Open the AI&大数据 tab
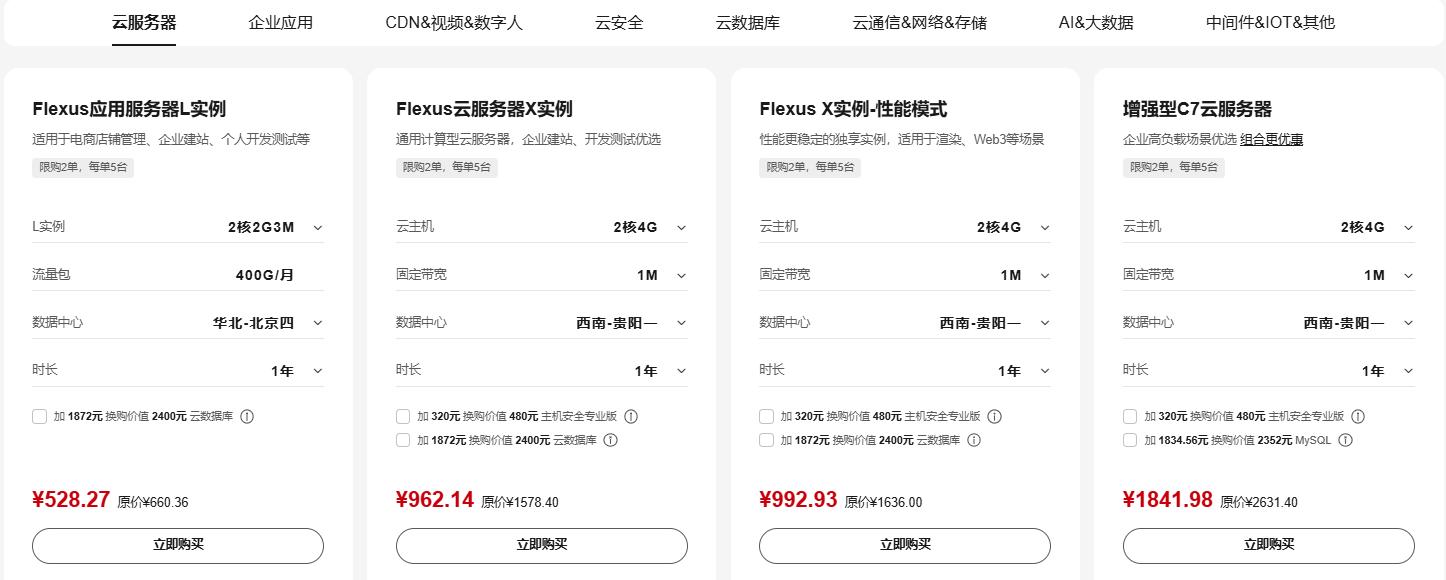The image size is (1446, 580). [1095, 22]
